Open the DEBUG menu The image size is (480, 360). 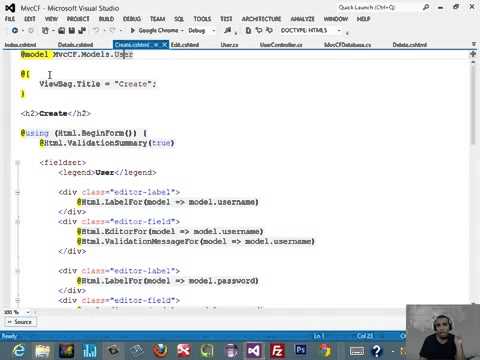coord(132,19)
